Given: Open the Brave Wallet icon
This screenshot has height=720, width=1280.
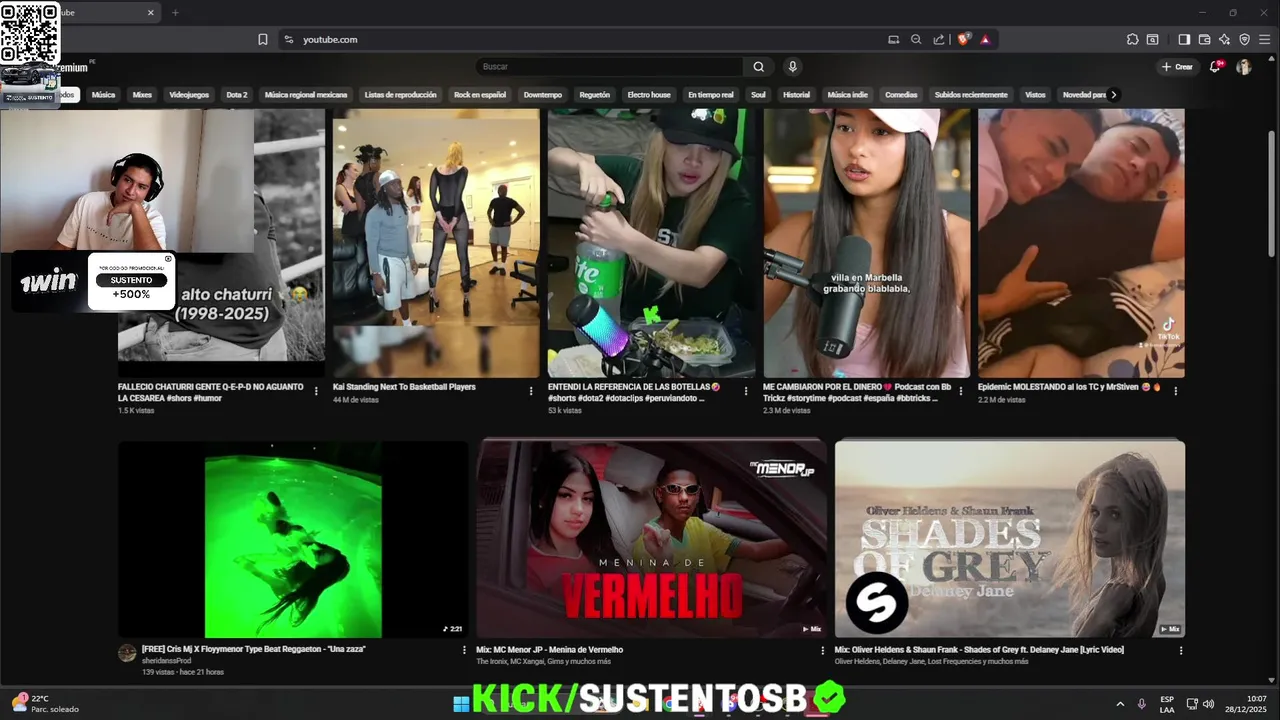Looking at the screenshot, I should [1204, 39].
